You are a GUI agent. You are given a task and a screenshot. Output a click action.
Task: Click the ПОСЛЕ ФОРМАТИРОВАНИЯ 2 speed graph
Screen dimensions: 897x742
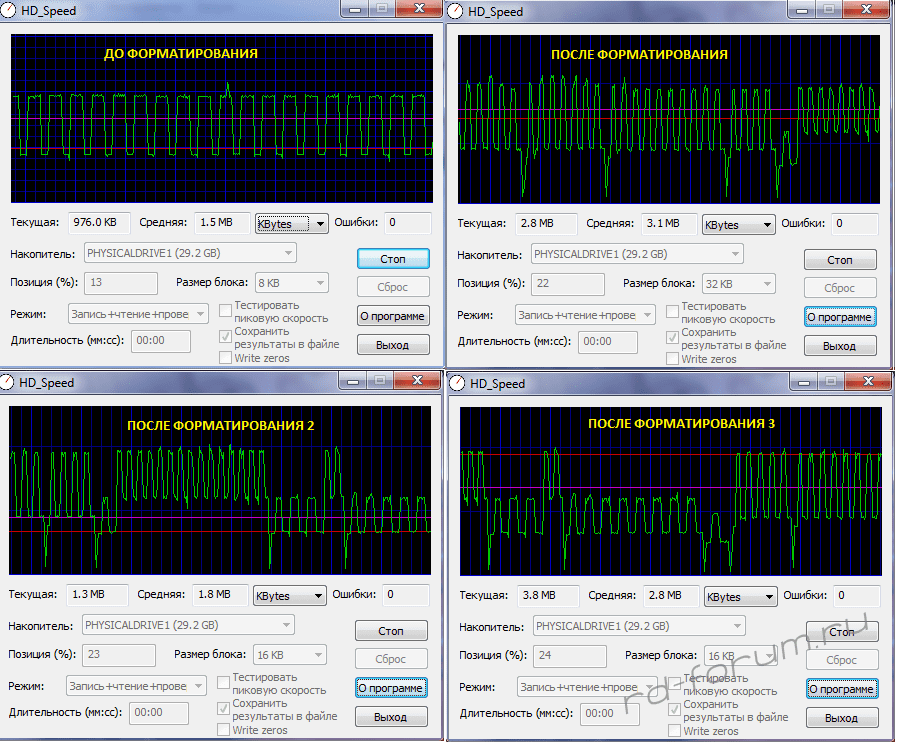pyautogui.click(x=220, y=490)
